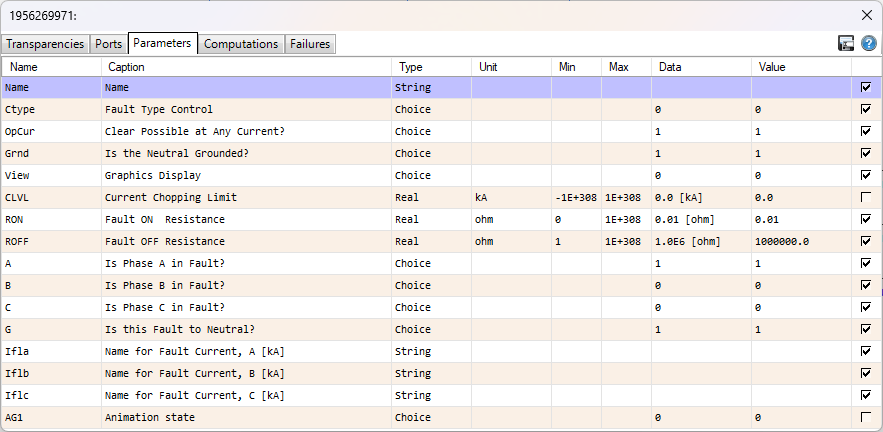Open the script view icon beside help
Viewport: 883px width, 432px height.
[x=846, y=43]
